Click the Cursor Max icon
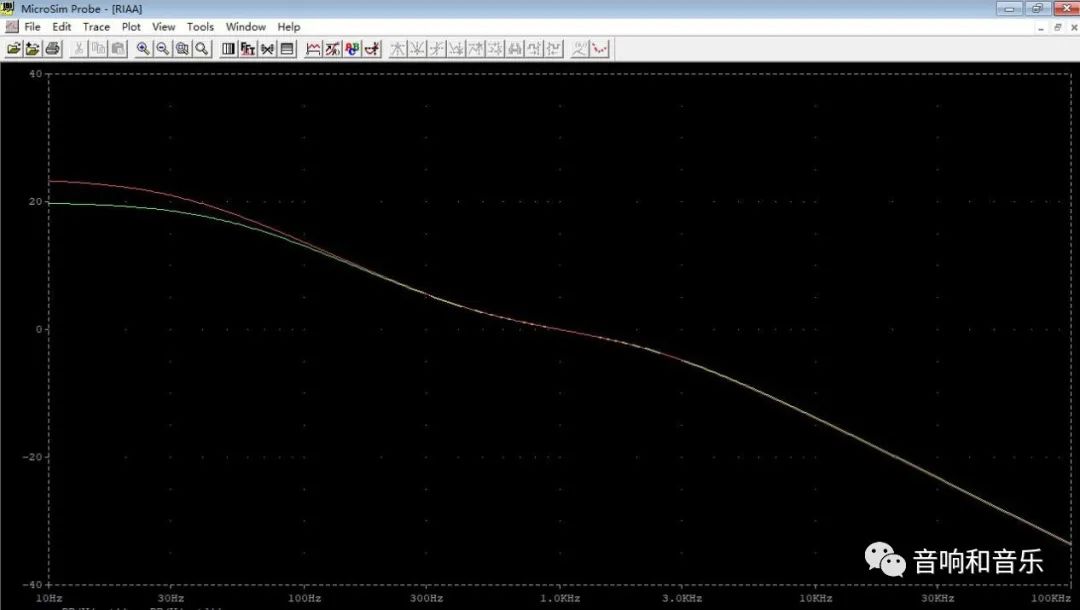Screen dimensions: 1080x610 click(x=475, y=49)
